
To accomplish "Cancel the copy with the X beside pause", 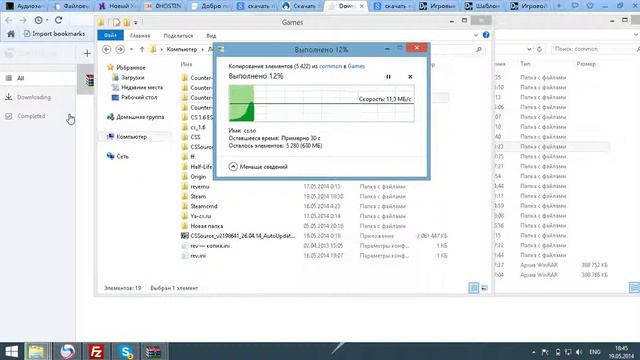I will pyautogui.click(x=410, y=76).
